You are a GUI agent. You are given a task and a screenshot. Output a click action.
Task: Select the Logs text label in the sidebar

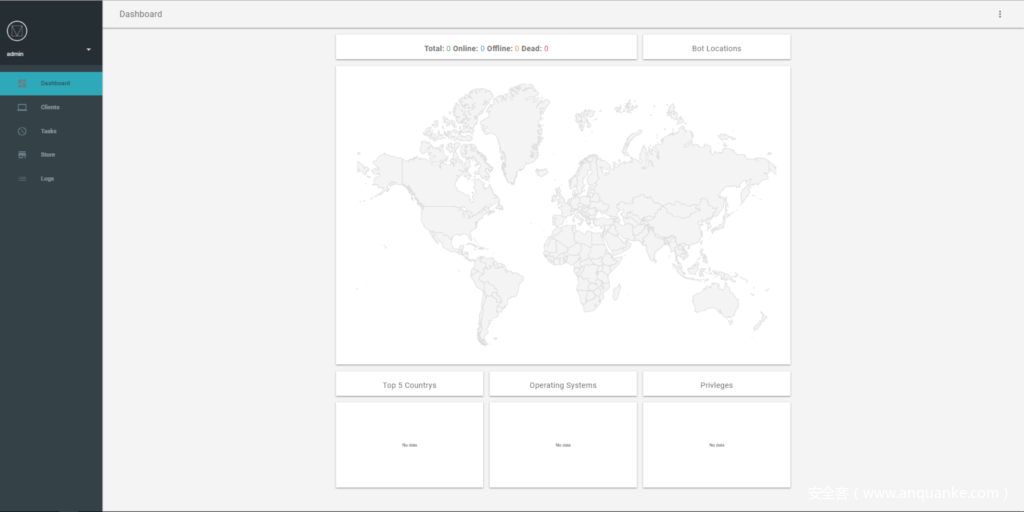[47, 179]
